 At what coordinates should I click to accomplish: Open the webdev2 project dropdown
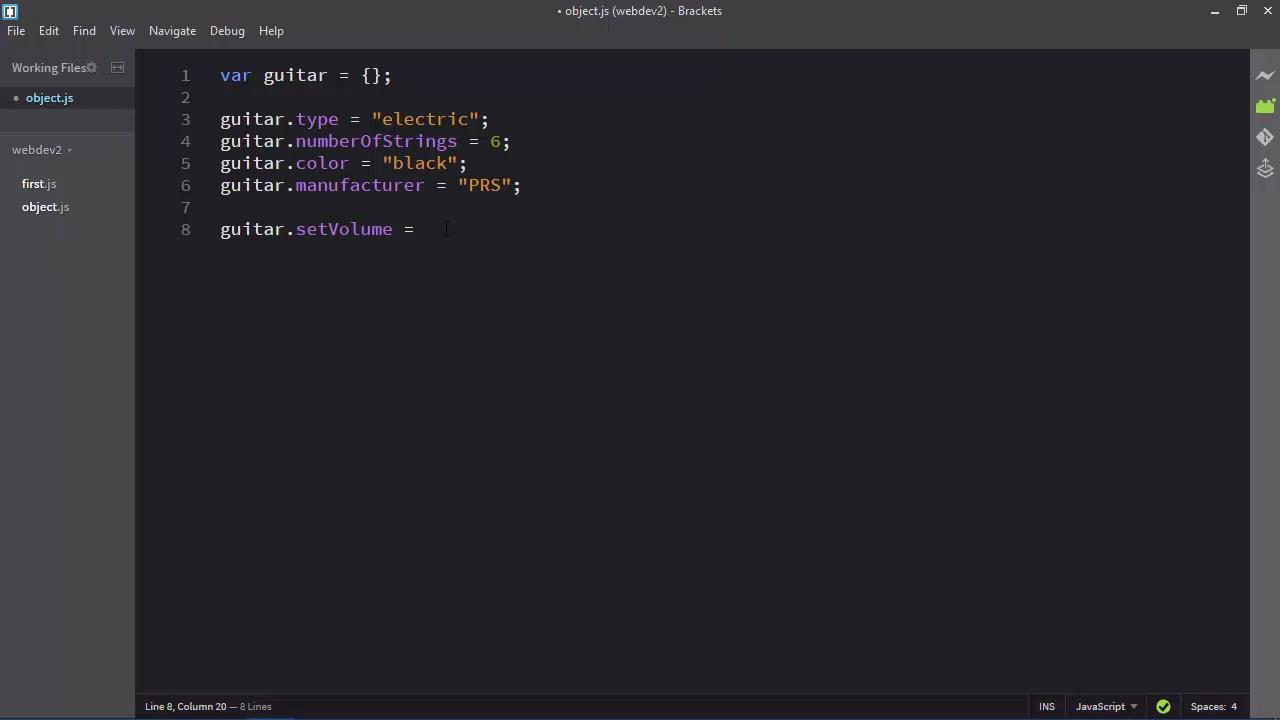point(42,150)
